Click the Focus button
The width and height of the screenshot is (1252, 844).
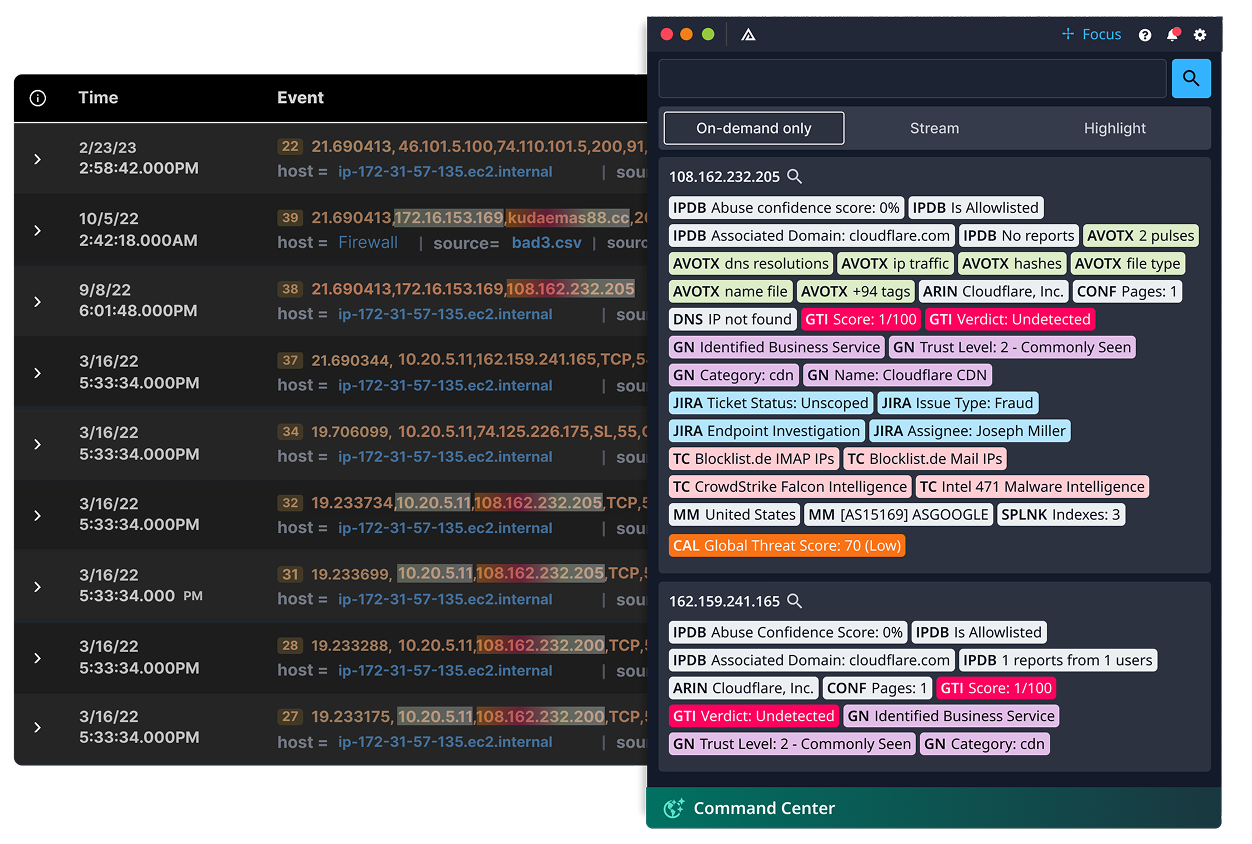tap(1090, 33)
